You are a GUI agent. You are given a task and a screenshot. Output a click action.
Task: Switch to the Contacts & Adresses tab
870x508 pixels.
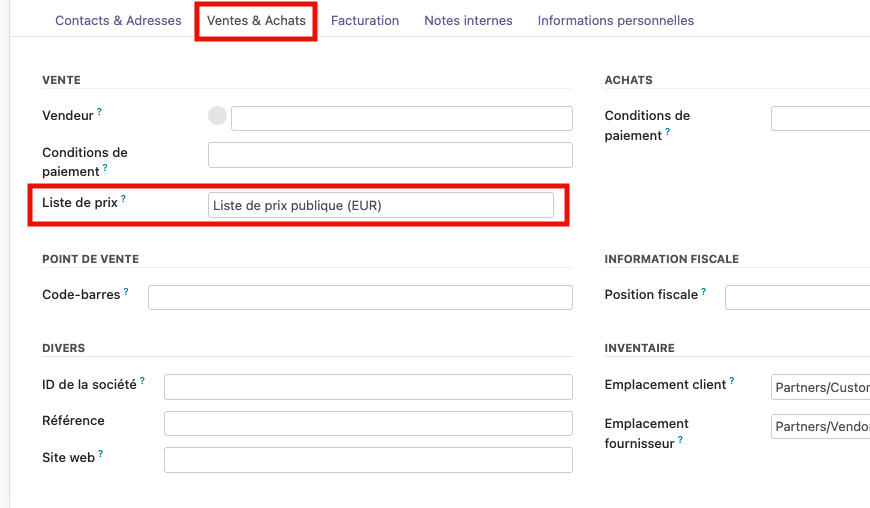pos(118,20)
